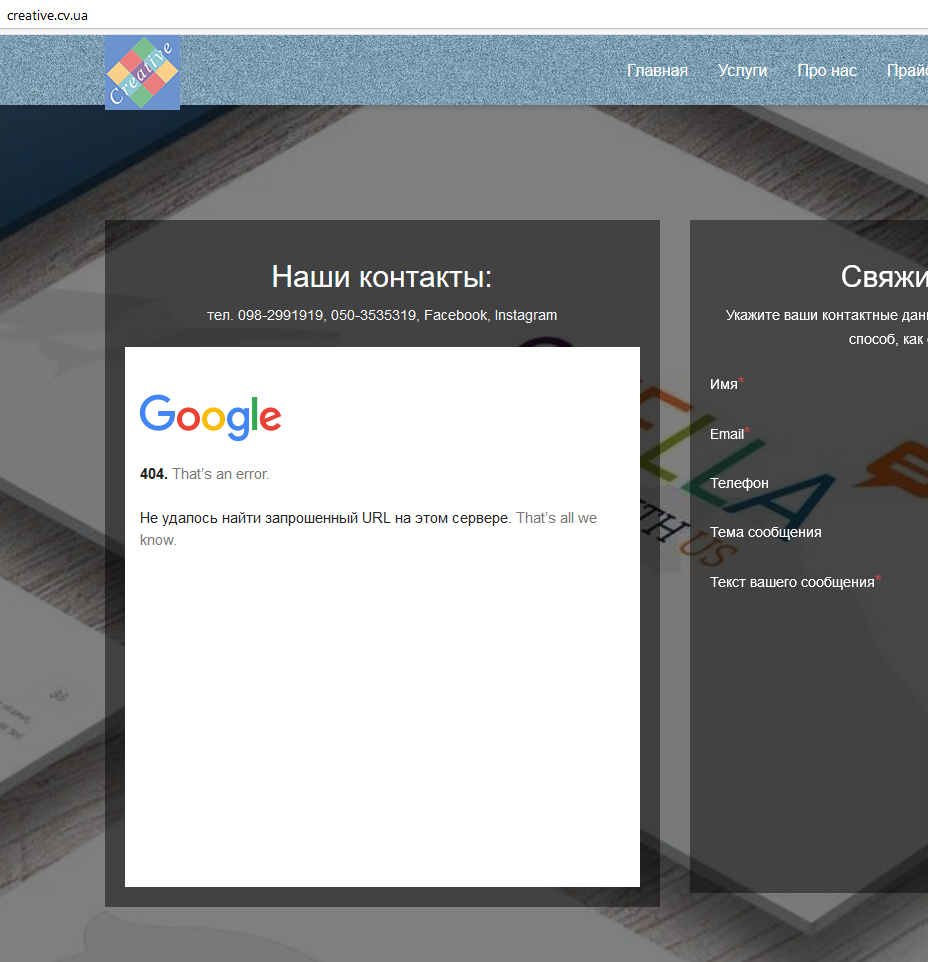The width and height of the screenshot is (928, 962).
Task: Click the Имя field label
Action: pyautogui.click(x=724, y=384)
